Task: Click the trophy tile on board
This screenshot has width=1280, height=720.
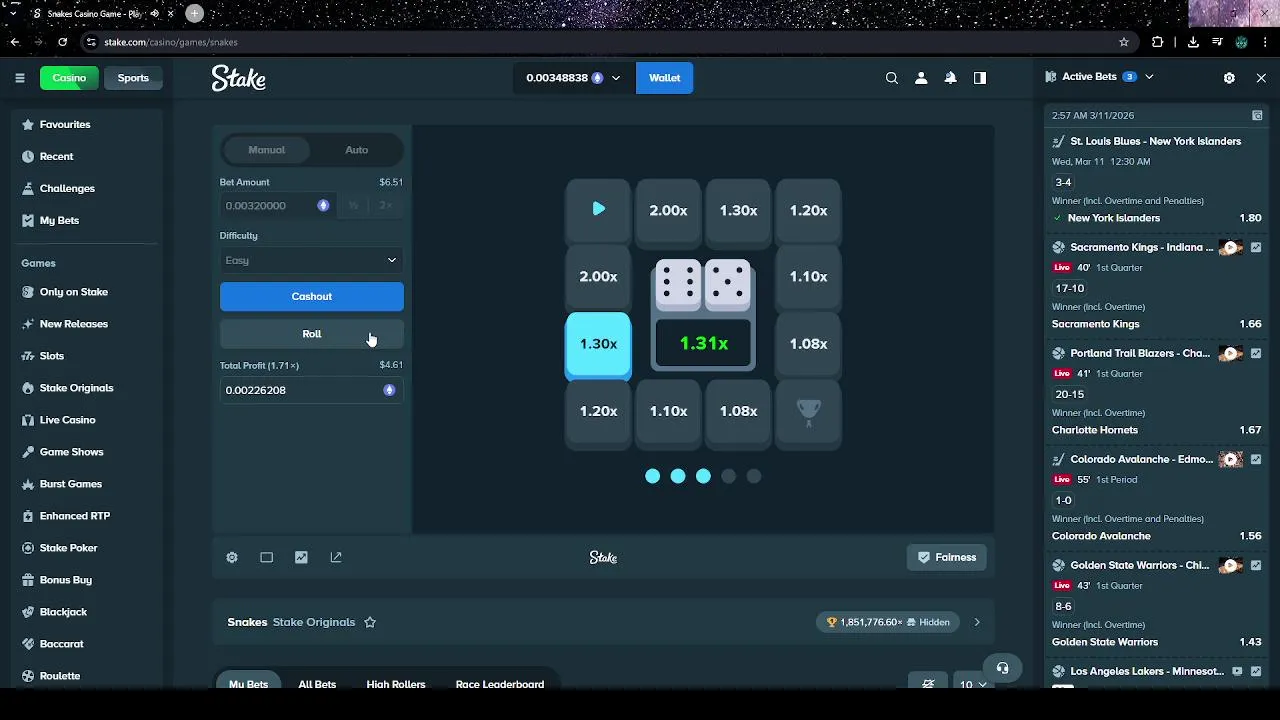Action: coord(808,411)
